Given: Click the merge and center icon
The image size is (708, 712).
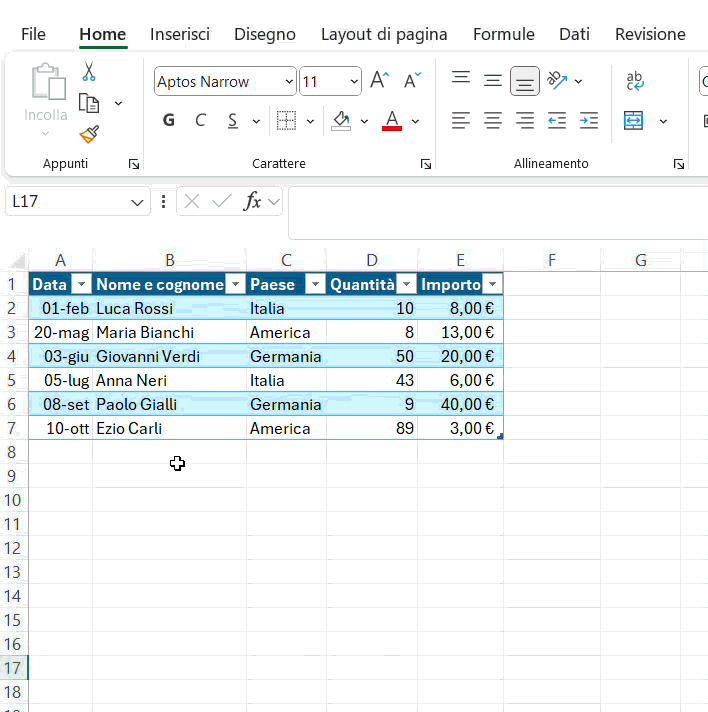Looking at the screenshot, I should (x=634, y=121).
